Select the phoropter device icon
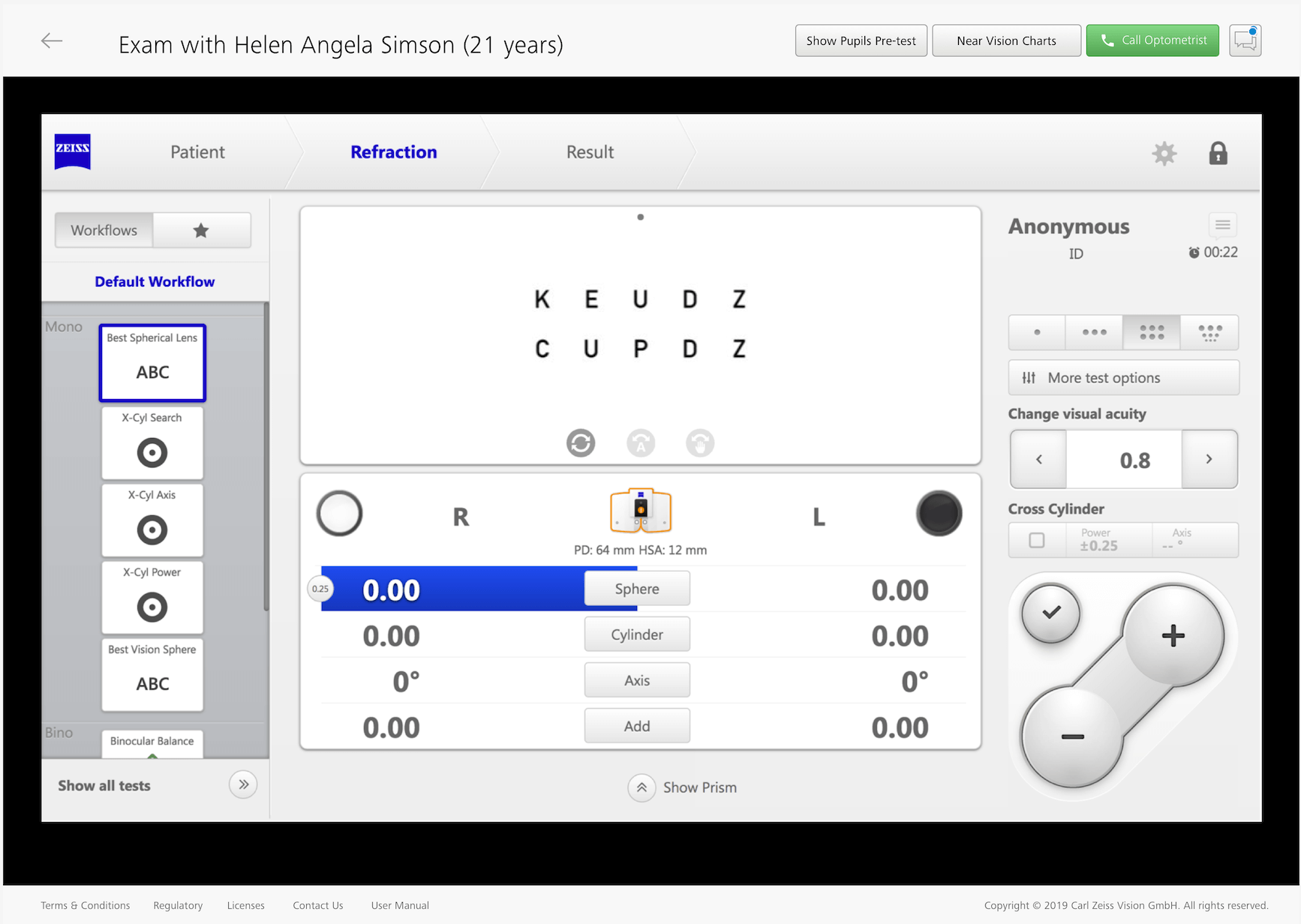The width and height of the screenshot is (1301, 924). tap(640, 510)
